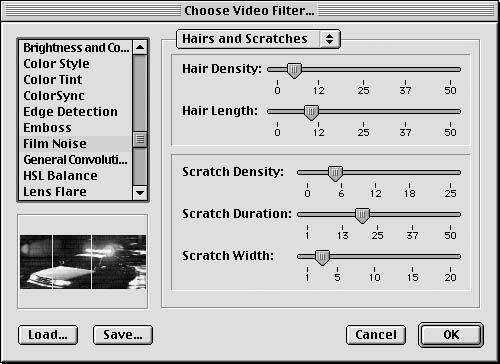500x364 pixels.
Task: Click the Save... button
Action: tap(123, 335)
